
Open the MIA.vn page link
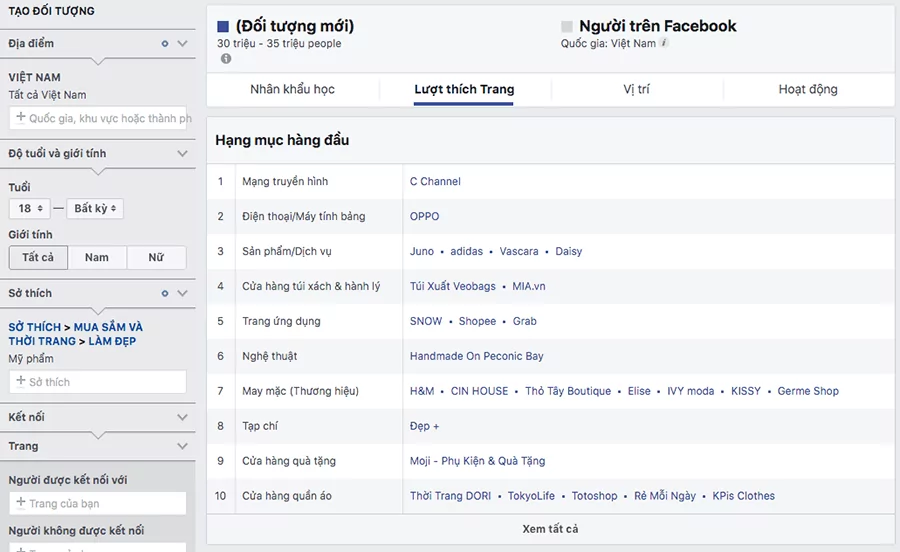click(529, 286)
